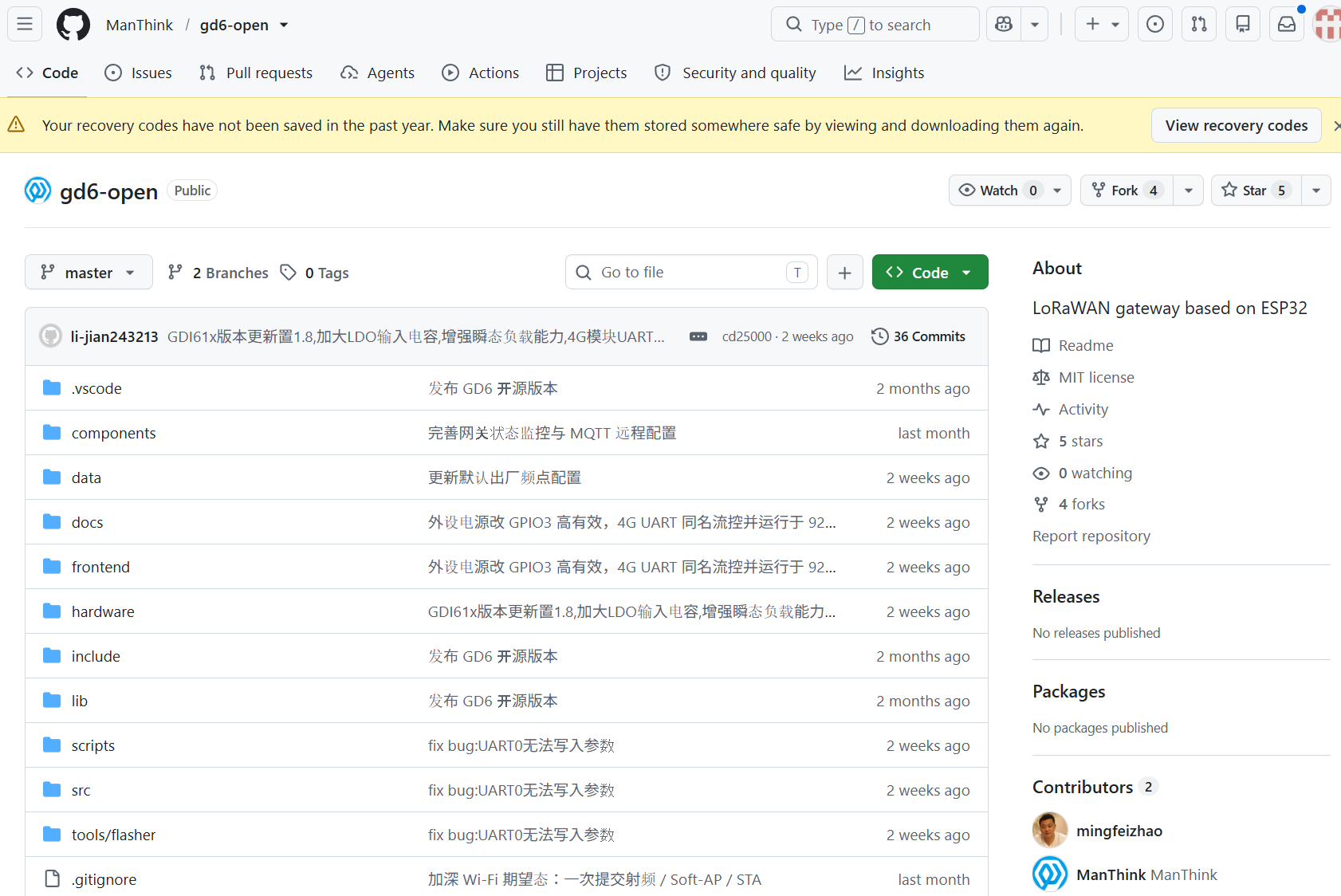Click View recovery codes button

pos(1237,125)
